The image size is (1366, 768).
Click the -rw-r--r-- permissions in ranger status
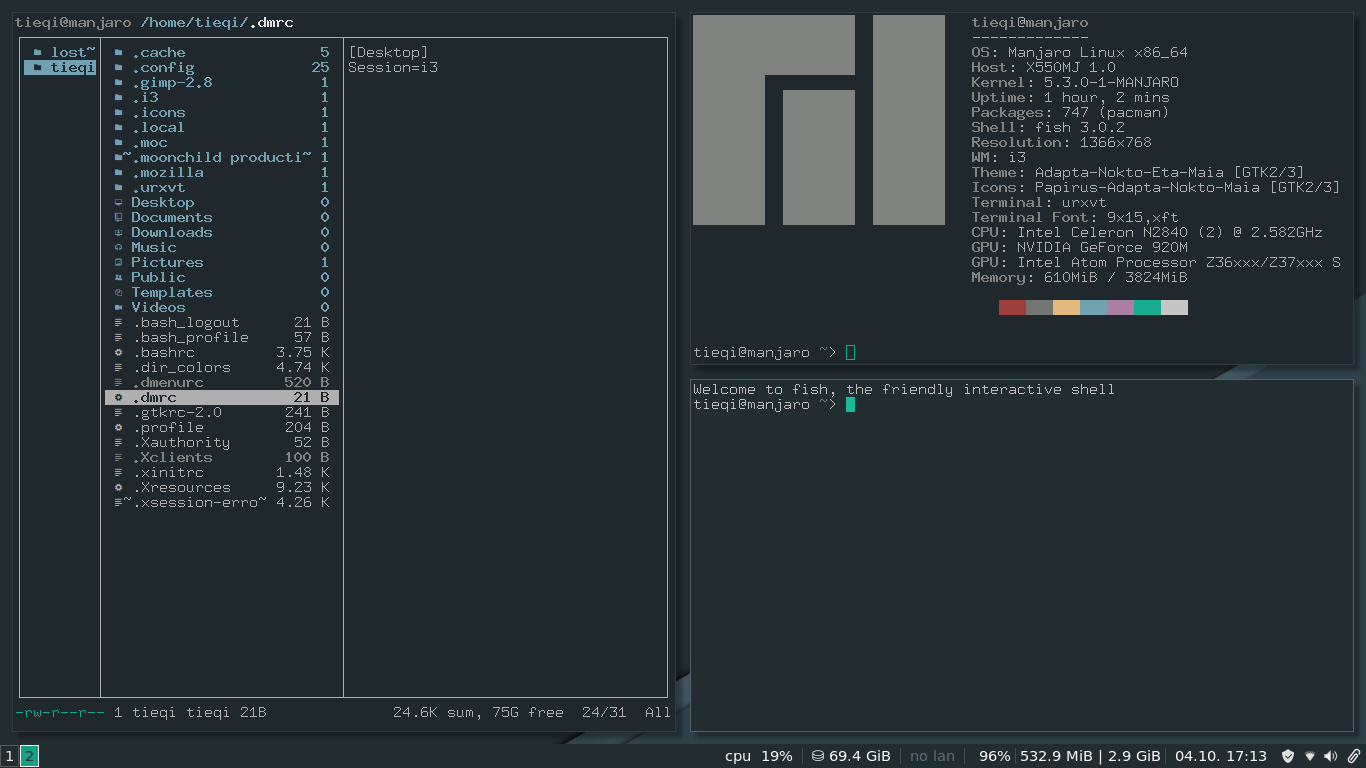pyautogui.click(x=60, y=713)
